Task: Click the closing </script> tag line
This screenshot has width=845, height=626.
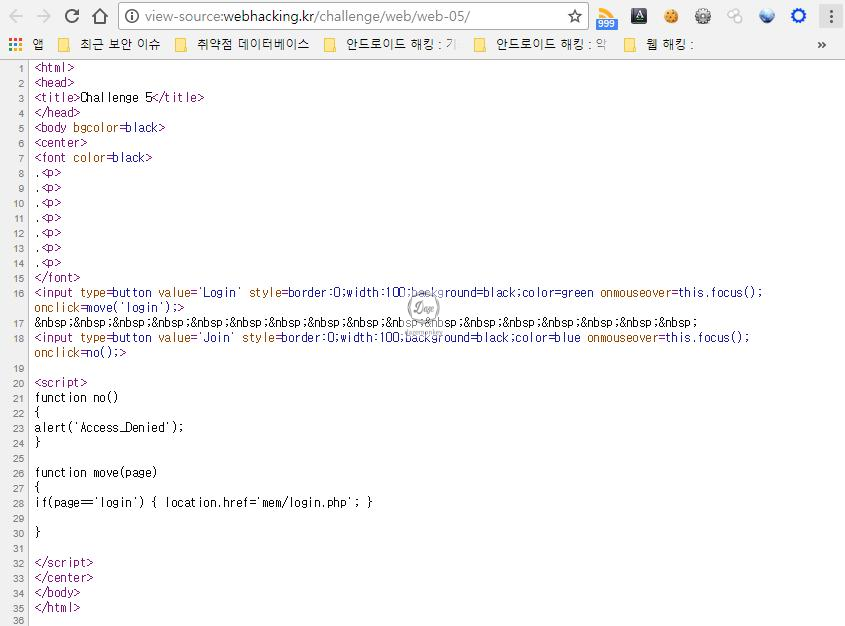Action: coord(64,562)
